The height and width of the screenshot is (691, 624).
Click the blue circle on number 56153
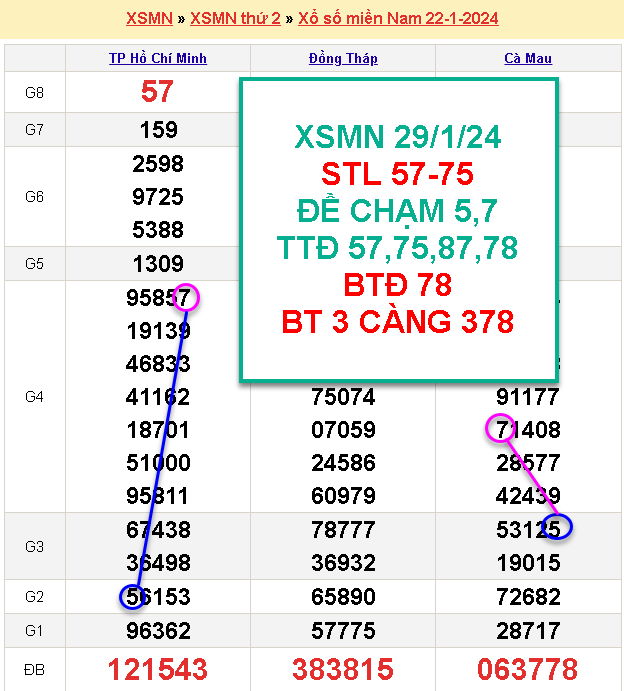coord(132,597)
